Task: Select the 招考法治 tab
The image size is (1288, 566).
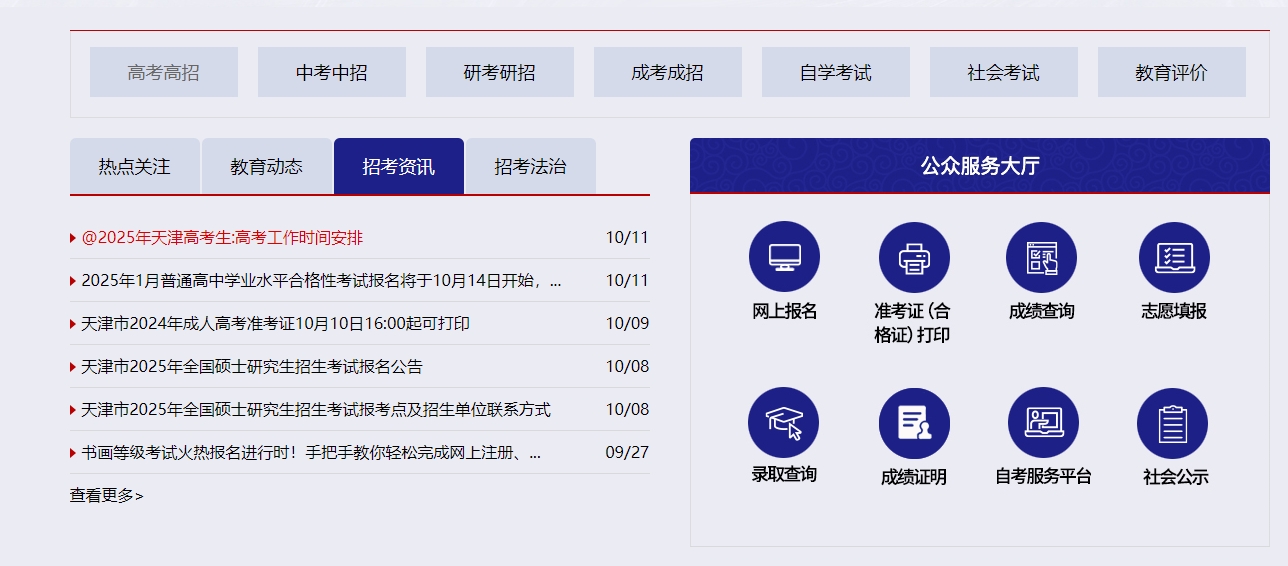Action: (530, 167)
